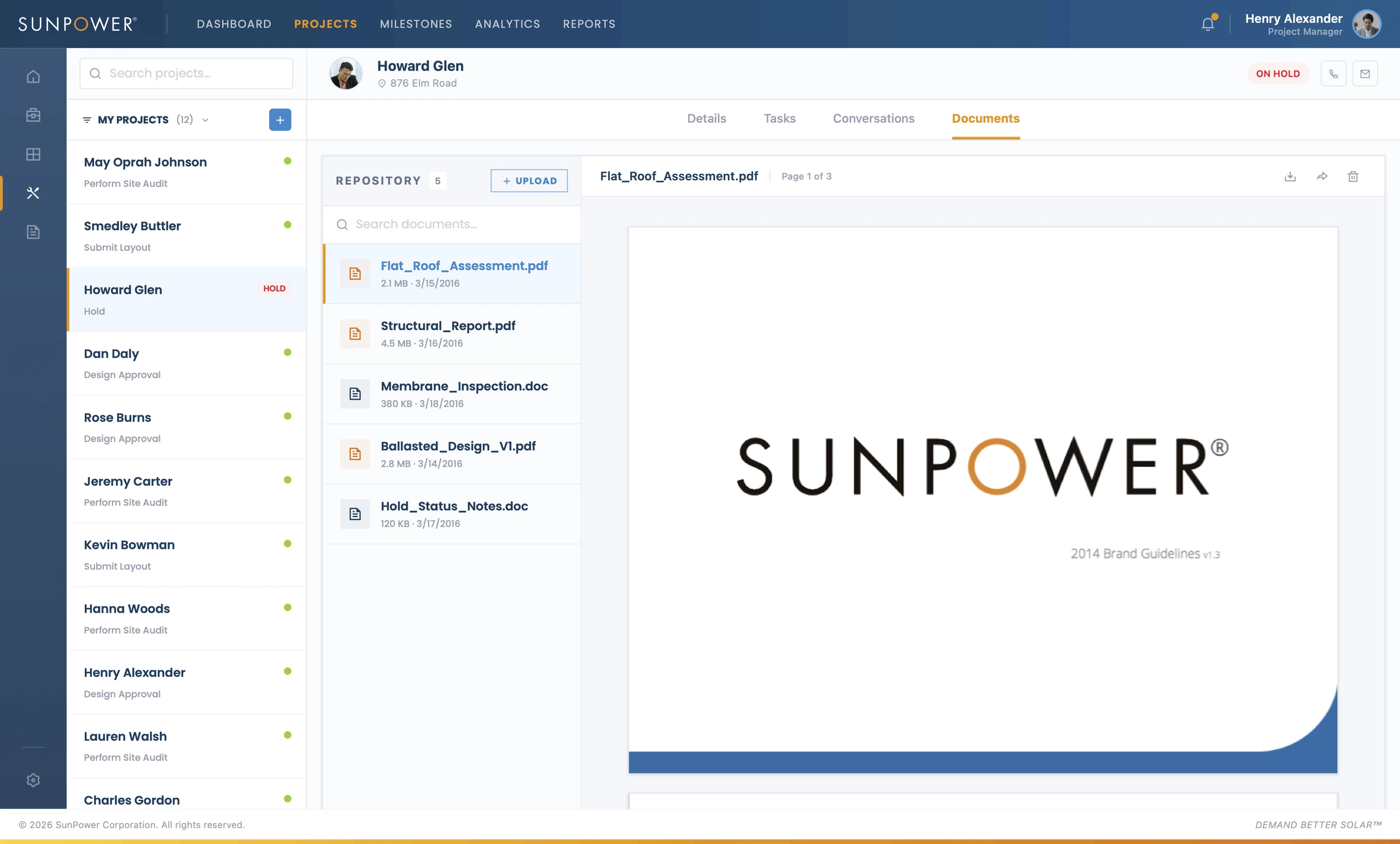The width and height of the screenshot is (1400, 844).
Task: Open Jeremy Carter project
Action: [186, 491]
